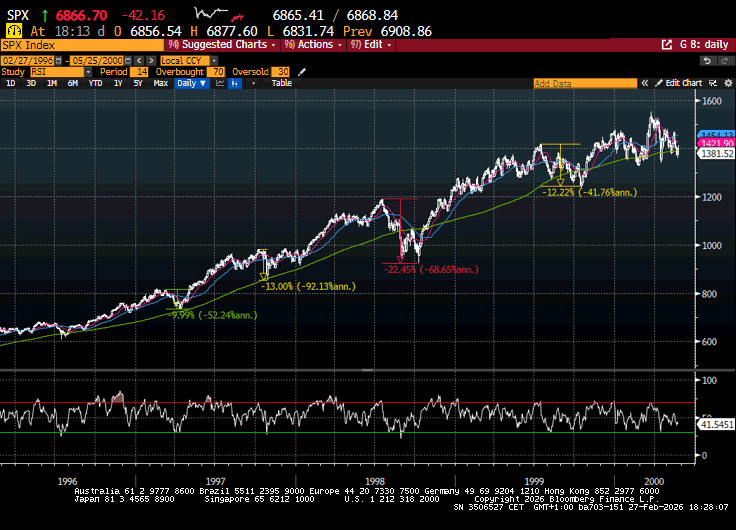Open the chart settings gear icon

(x=725, y=83)
